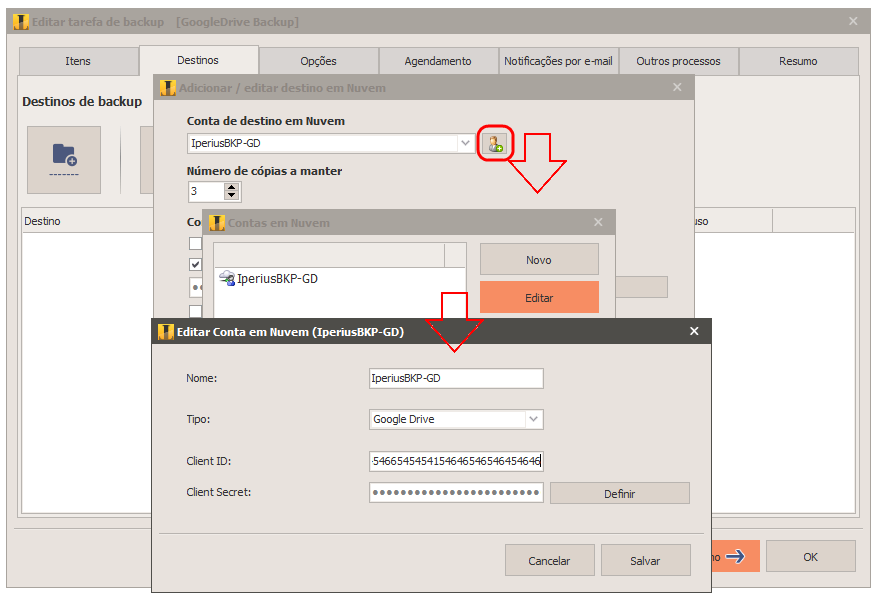The height and width of the screenshot is (606, 880).
Task: Open the Opções tab
Action: pyautogui.click(x=318, y=61)
